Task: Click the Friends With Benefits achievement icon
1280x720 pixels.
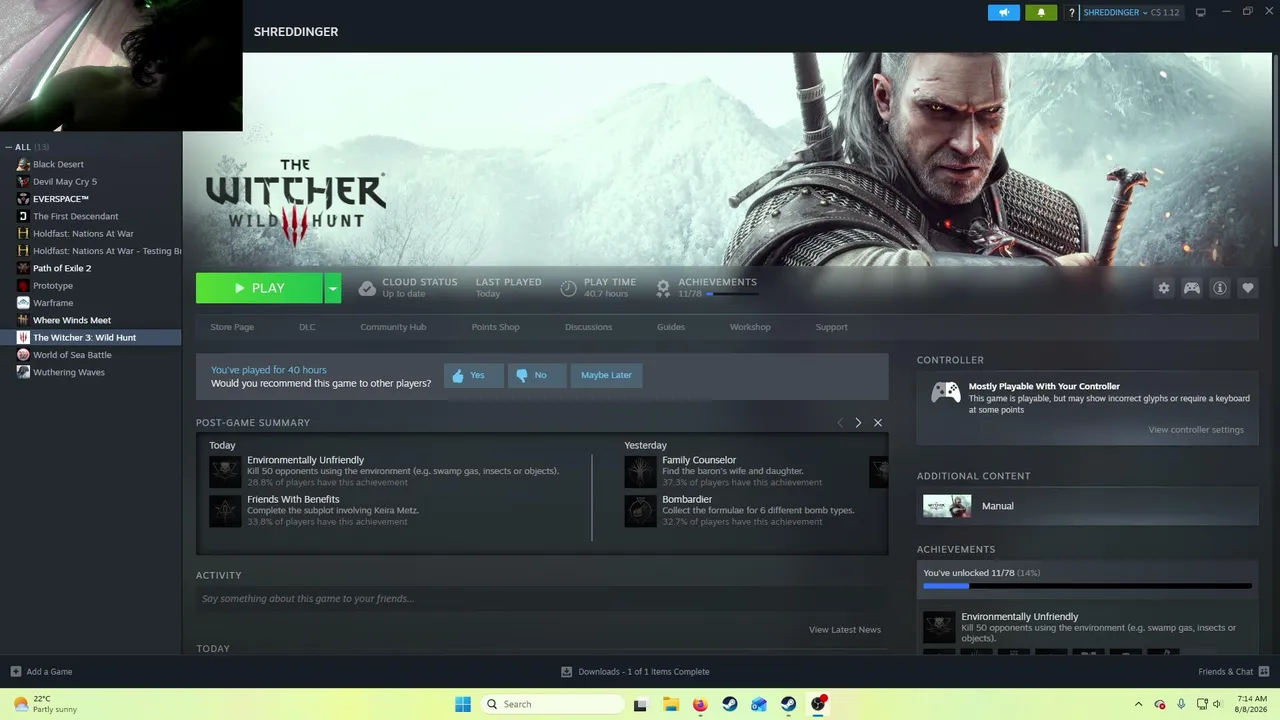Action: tap(225, 511)
